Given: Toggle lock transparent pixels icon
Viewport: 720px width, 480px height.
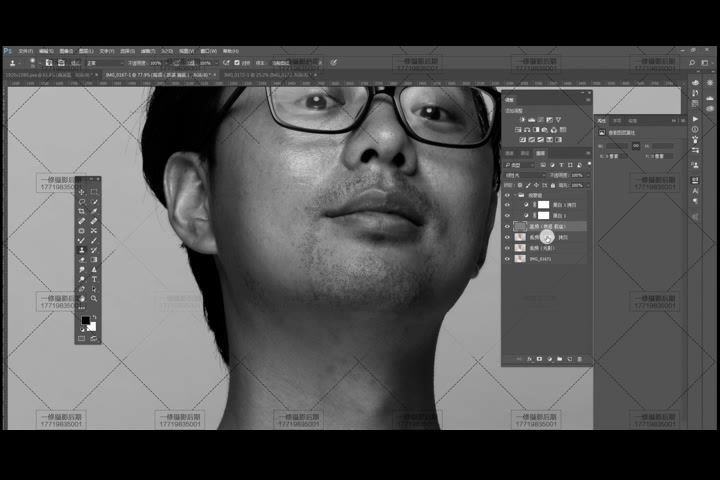Looking at the screenshot, I should [520, 186].
